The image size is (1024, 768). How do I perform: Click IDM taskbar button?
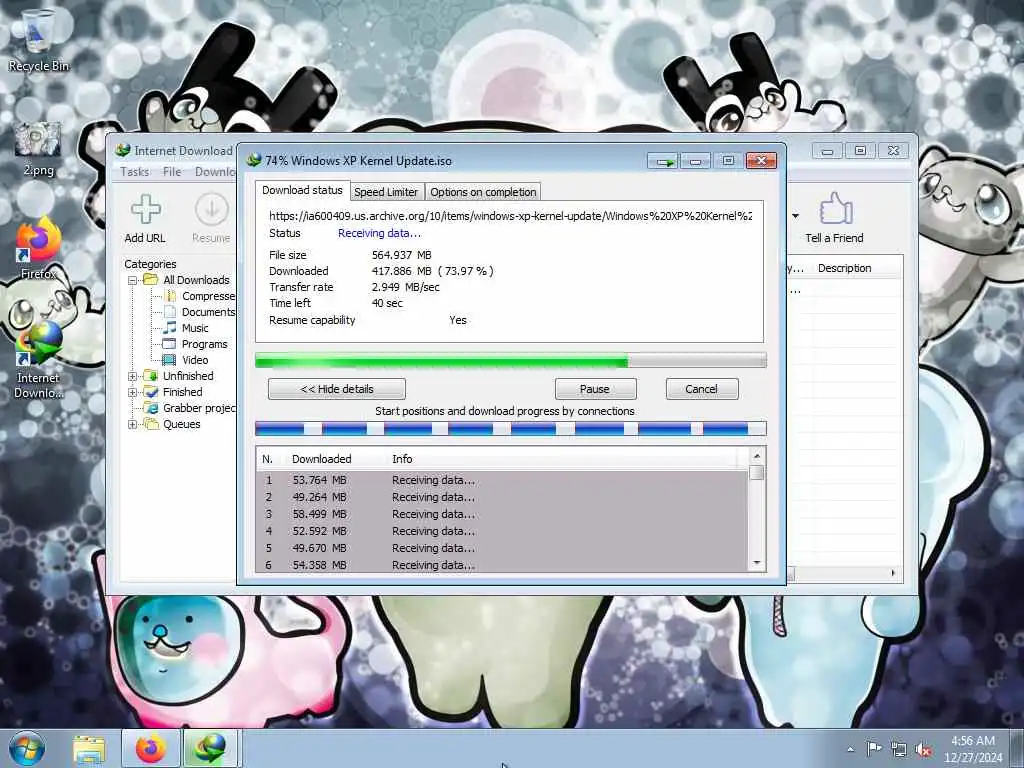coord(210,748)
